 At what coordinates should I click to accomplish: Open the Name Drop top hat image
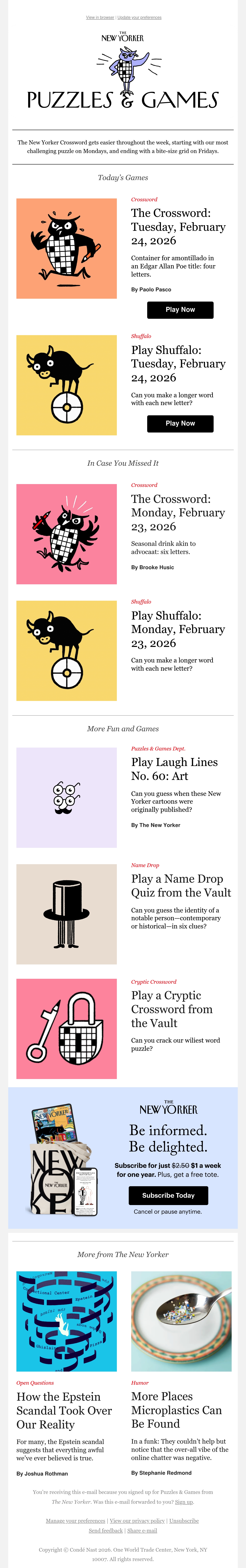pyautogui.click(x=67, y=914)
